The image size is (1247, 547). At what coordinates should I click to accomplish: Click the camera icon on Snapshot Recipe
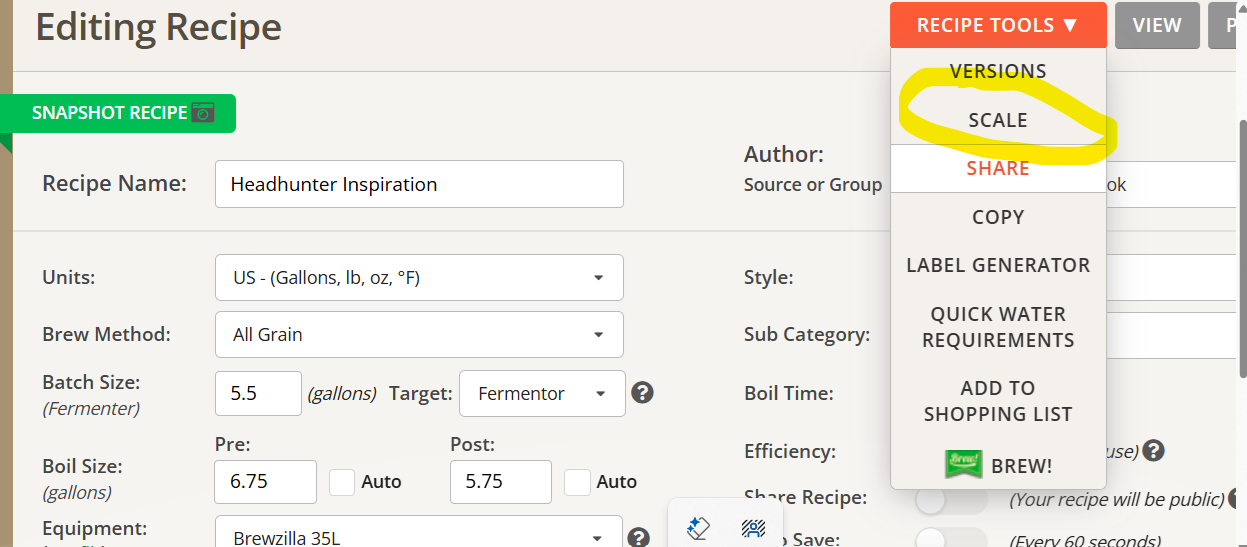[x=203, y=113]
